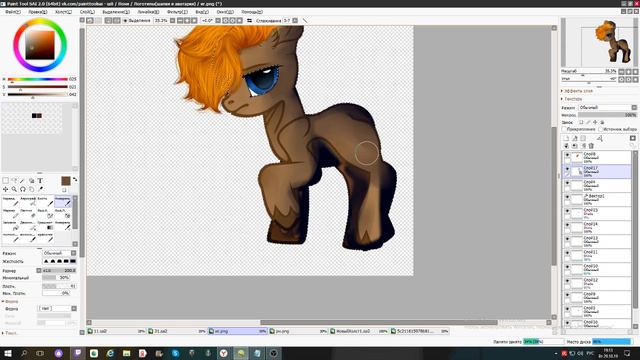Open the Файл menu
Viewport: 640px width, 360px height.
[12, 12]
